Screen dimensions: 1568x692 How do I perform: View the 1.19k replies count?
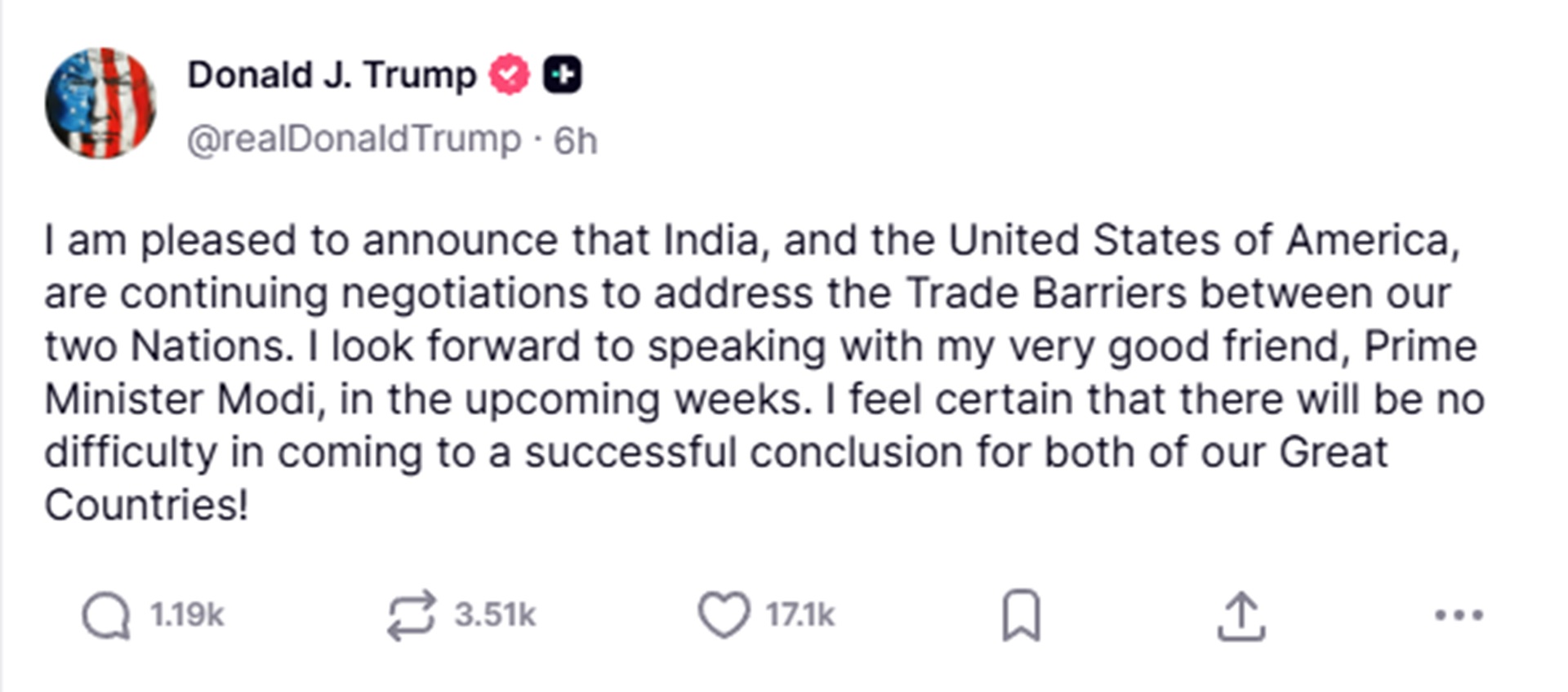pyautogui.click(x=186, y=615)
